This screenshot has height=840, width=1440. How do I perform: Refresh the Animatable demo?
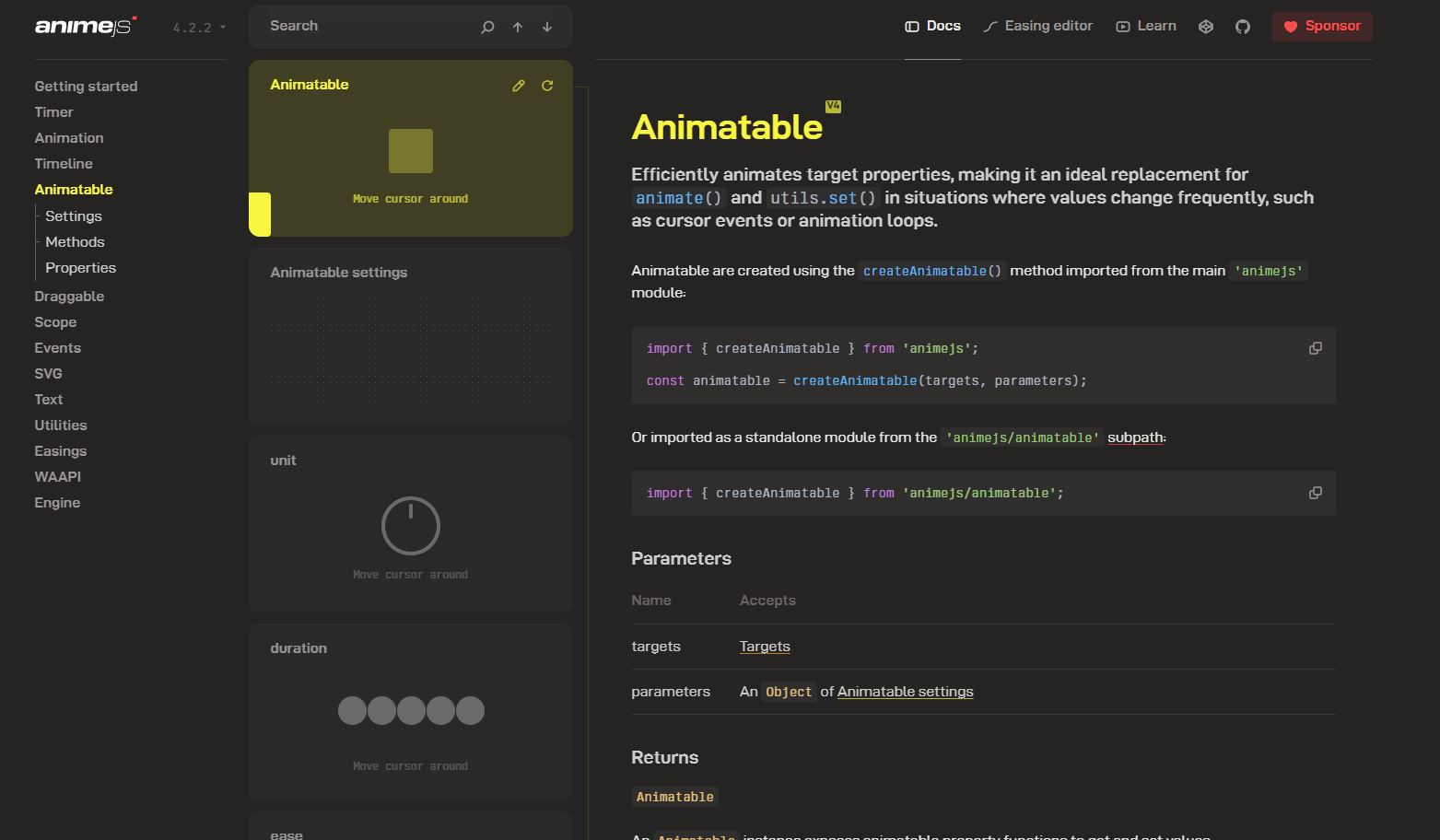[x=547, y=86]
